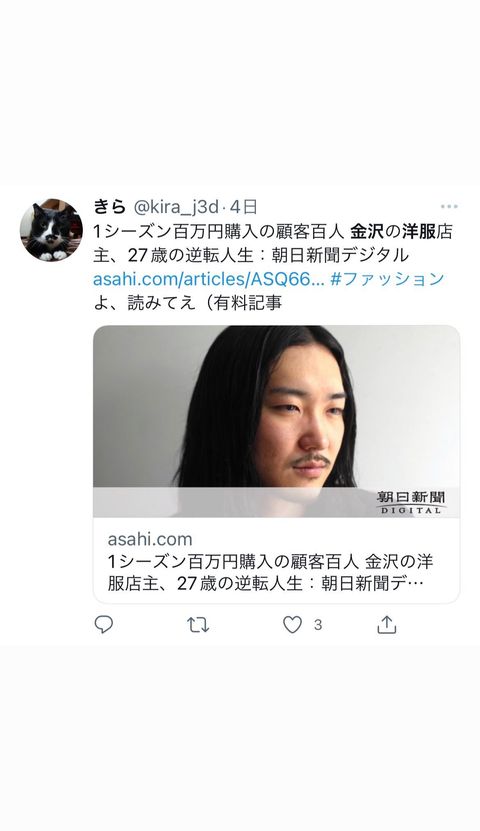Viewport: 480px width, 831px height.
Task: Open the cat profile avatar
Action: (x=51, y=230)
